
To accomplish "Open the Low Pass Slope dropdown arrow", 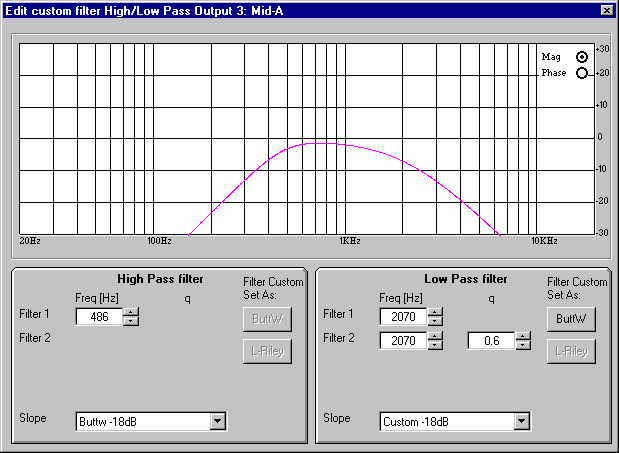I will click(x=521, y=421).
